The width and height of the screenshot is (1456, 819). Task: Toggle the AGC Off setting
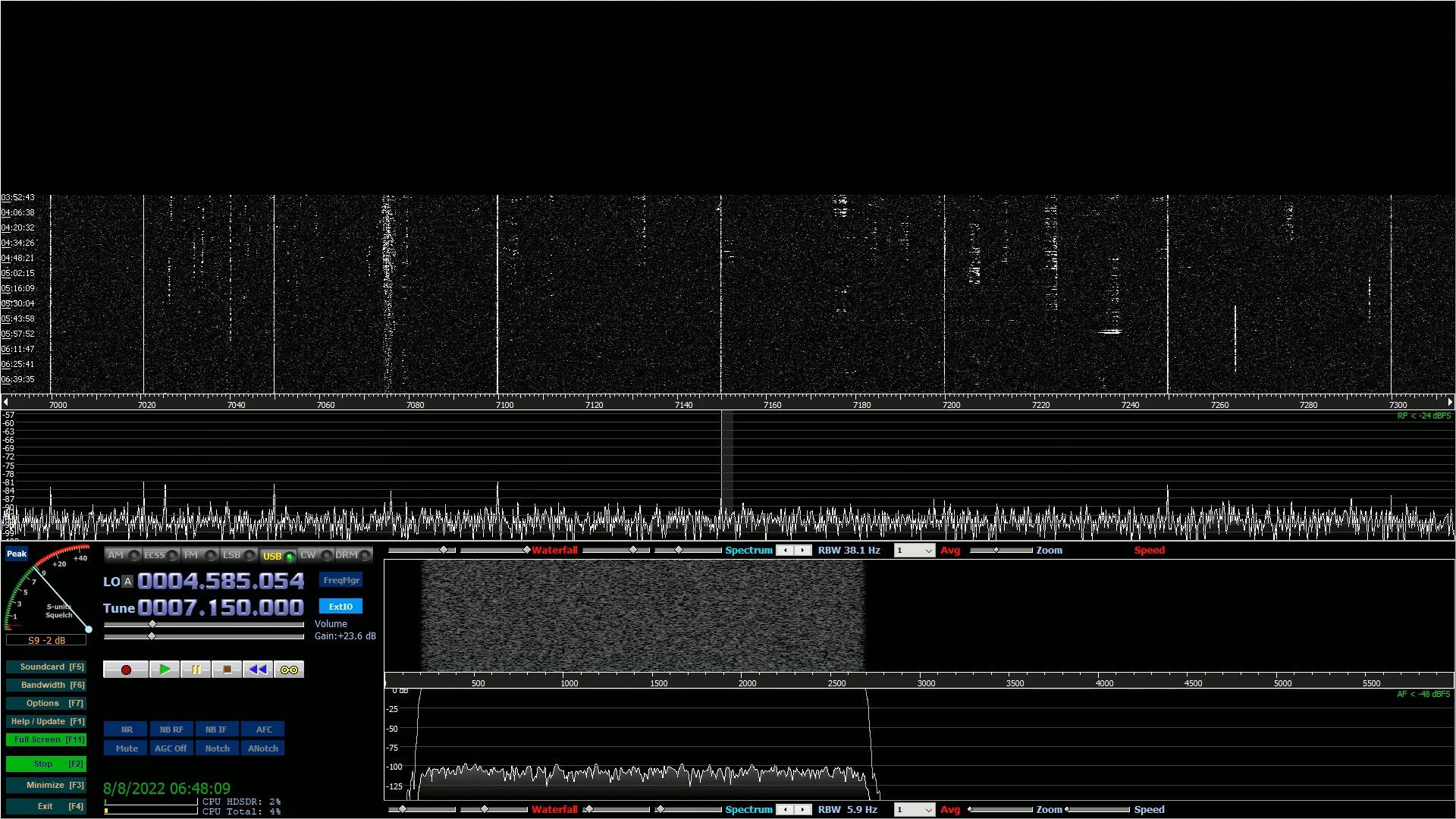click(x=171, y=748)
